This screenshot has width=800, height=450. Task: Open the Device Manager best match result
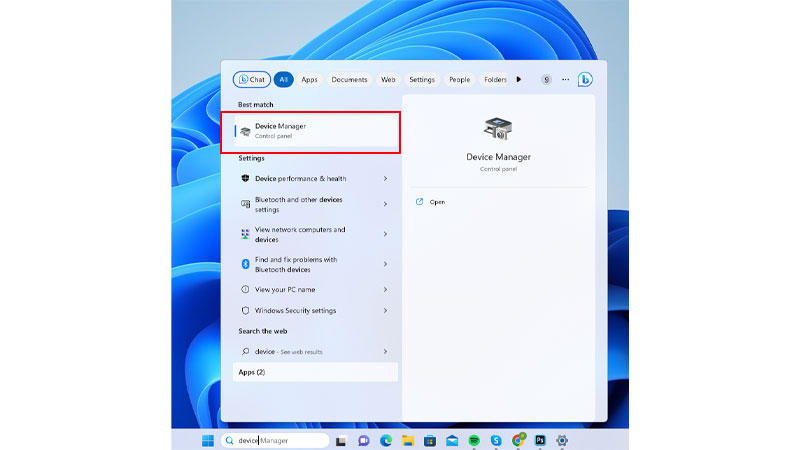315,131
